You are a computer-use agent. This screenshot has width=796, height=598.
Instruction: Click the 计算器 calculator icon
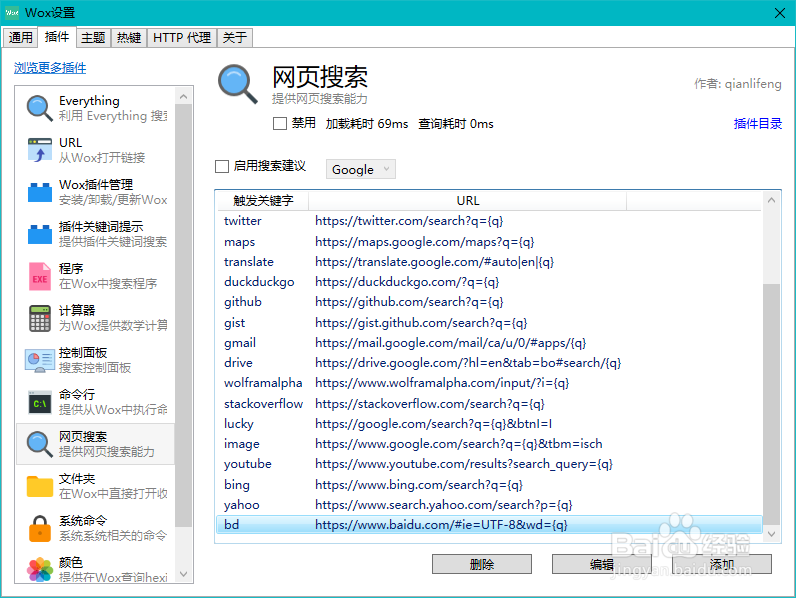pos(40,318)
